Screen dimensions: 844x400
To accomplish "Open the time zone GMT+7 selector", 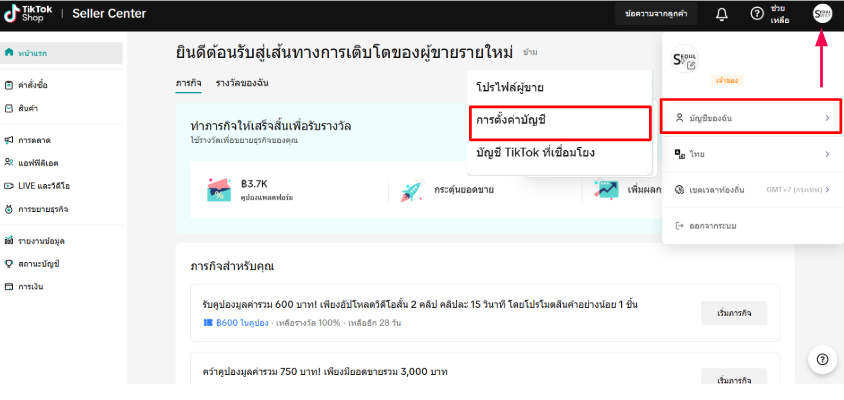I will [798, 190].
